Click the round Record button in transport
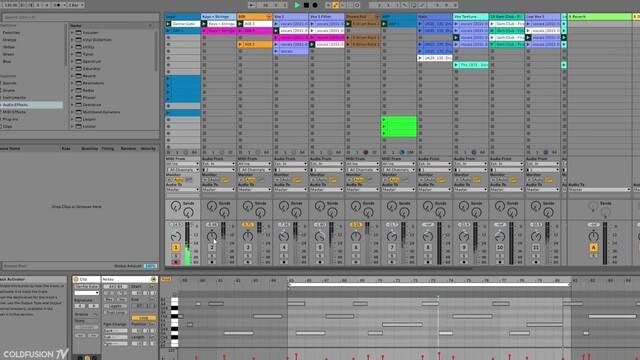The image size is (640, 360). coord(315,5)
